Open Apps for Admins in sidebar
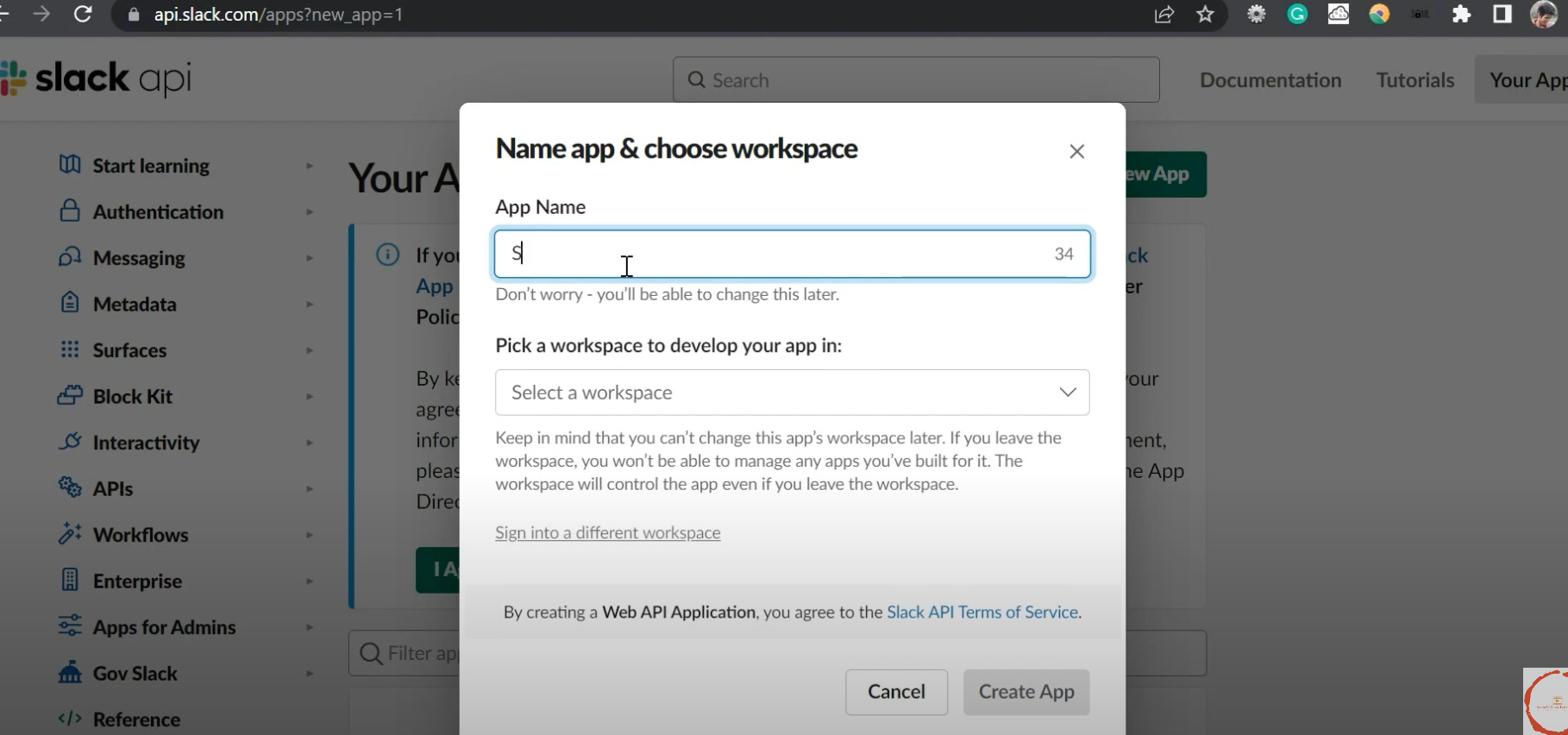This screenshot has width=1568, height=735. pos(164,627)
